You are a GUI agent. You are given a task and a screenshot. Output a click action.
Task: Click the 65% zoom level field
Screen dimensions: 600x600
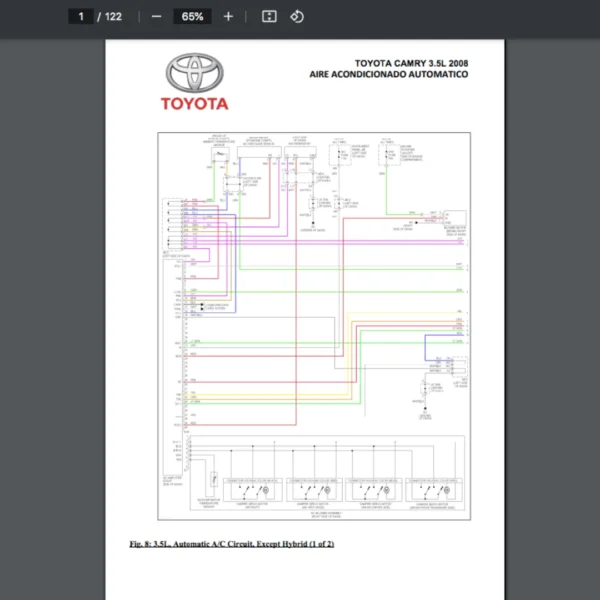point(192,17)
